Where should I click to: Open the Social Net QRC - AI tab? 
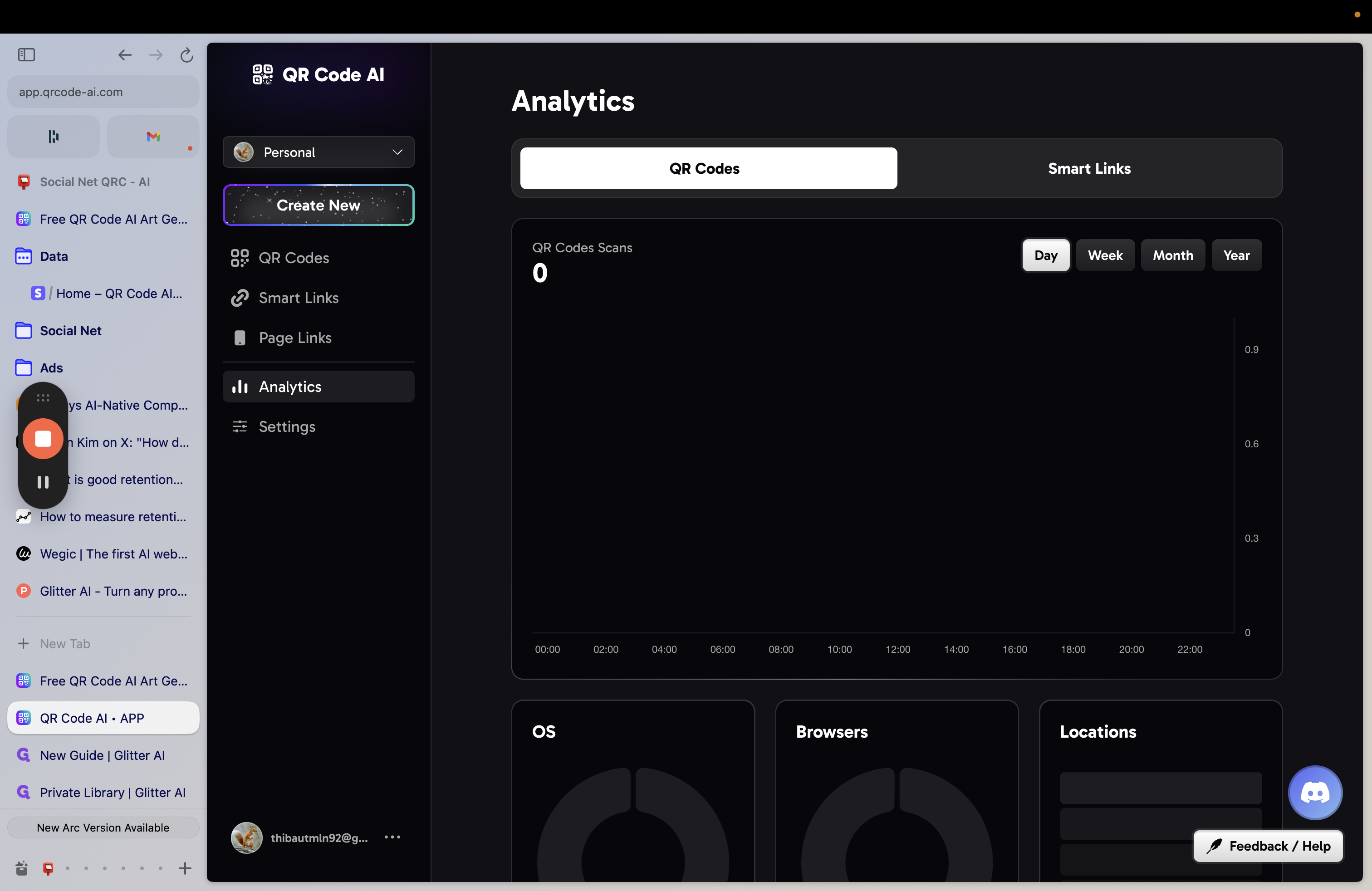(103, 182)
